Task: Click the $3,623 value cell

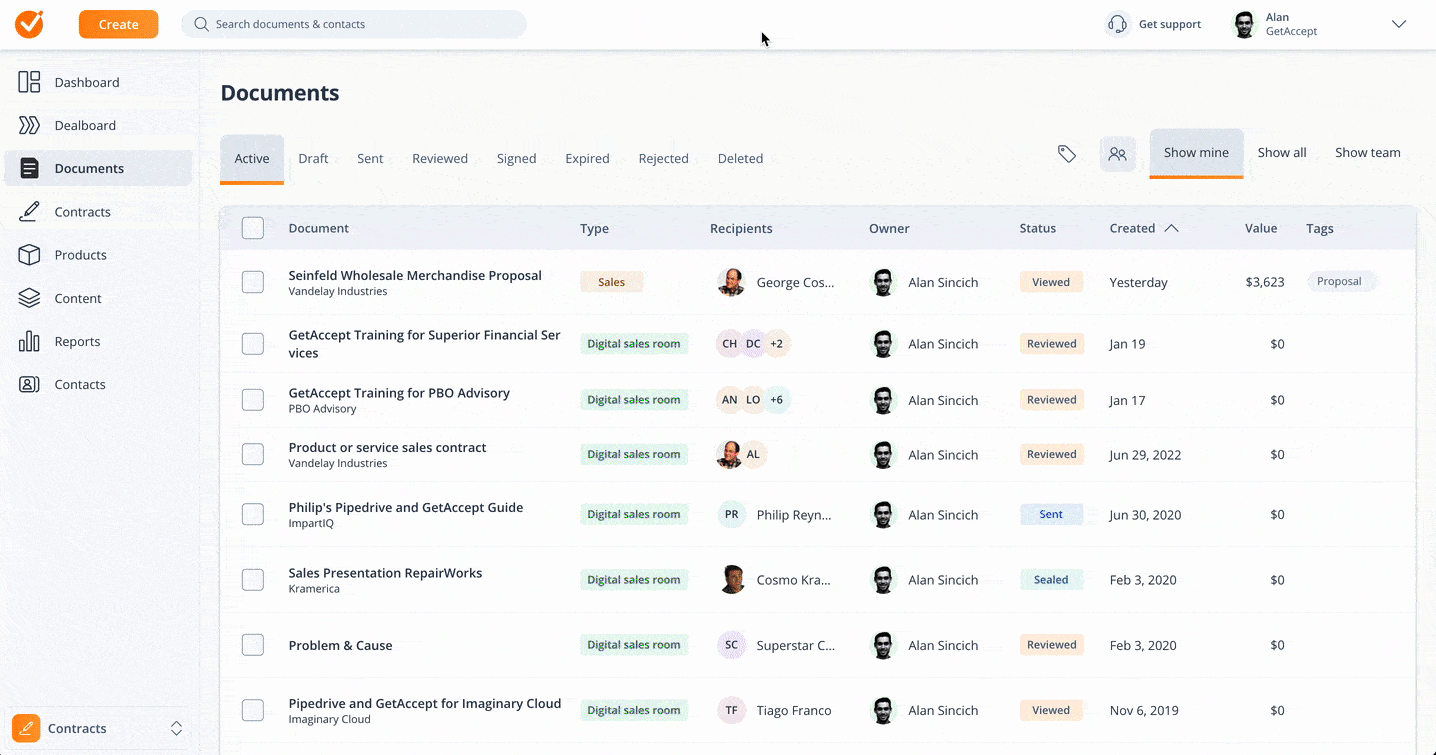Action: pyautogui.click(x=1265, y=282)
